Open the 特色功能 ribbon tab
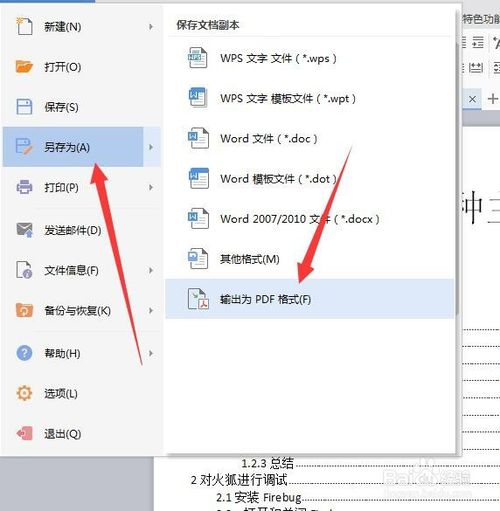This screenshot has width=500, height=511. [481, 19]
